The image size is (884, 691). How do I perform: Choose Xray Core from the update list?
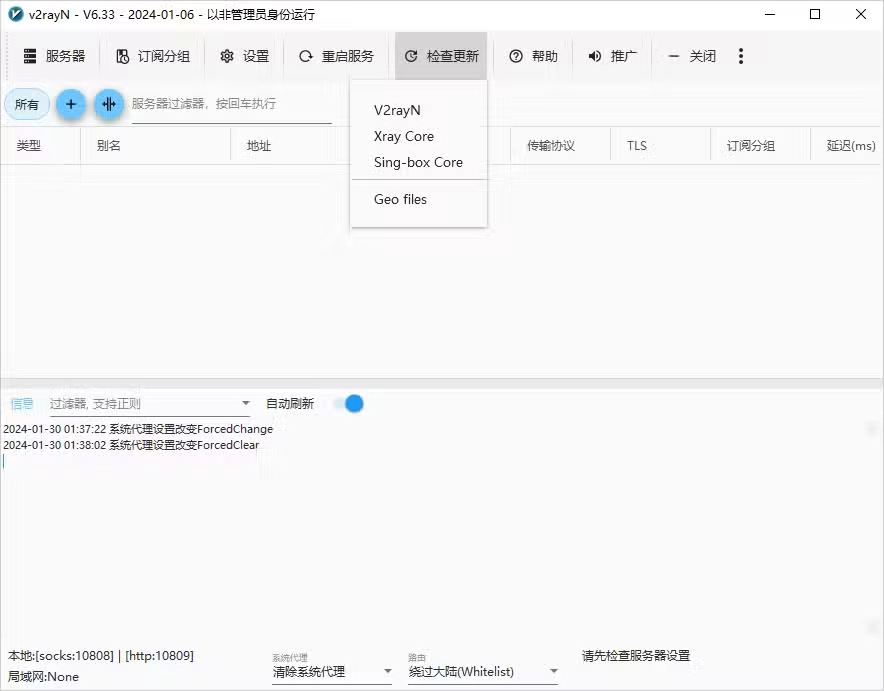point(403,136)
